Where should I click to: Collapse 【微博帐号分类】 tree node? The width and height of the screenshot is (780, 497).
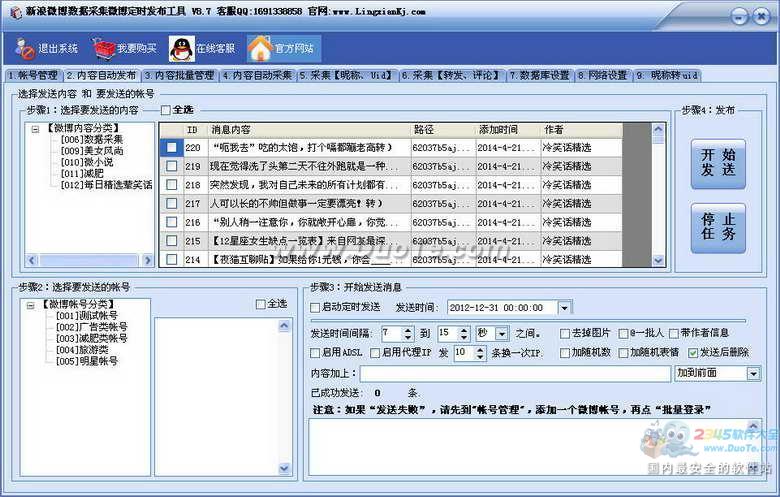(31, 305)
